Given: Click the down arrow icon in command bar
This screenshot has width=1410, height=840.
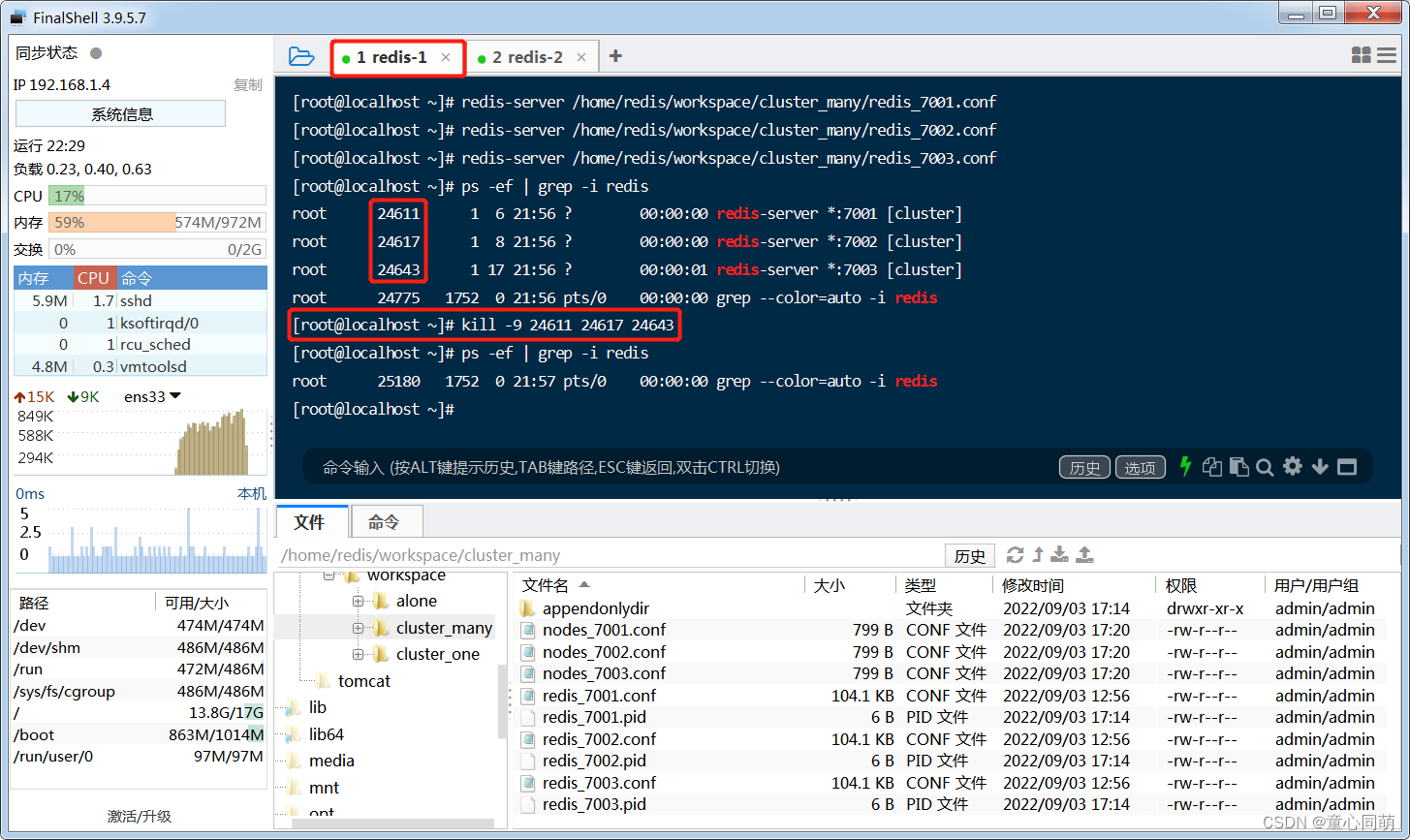Looking at the screenshot, I should (1320, 467).
